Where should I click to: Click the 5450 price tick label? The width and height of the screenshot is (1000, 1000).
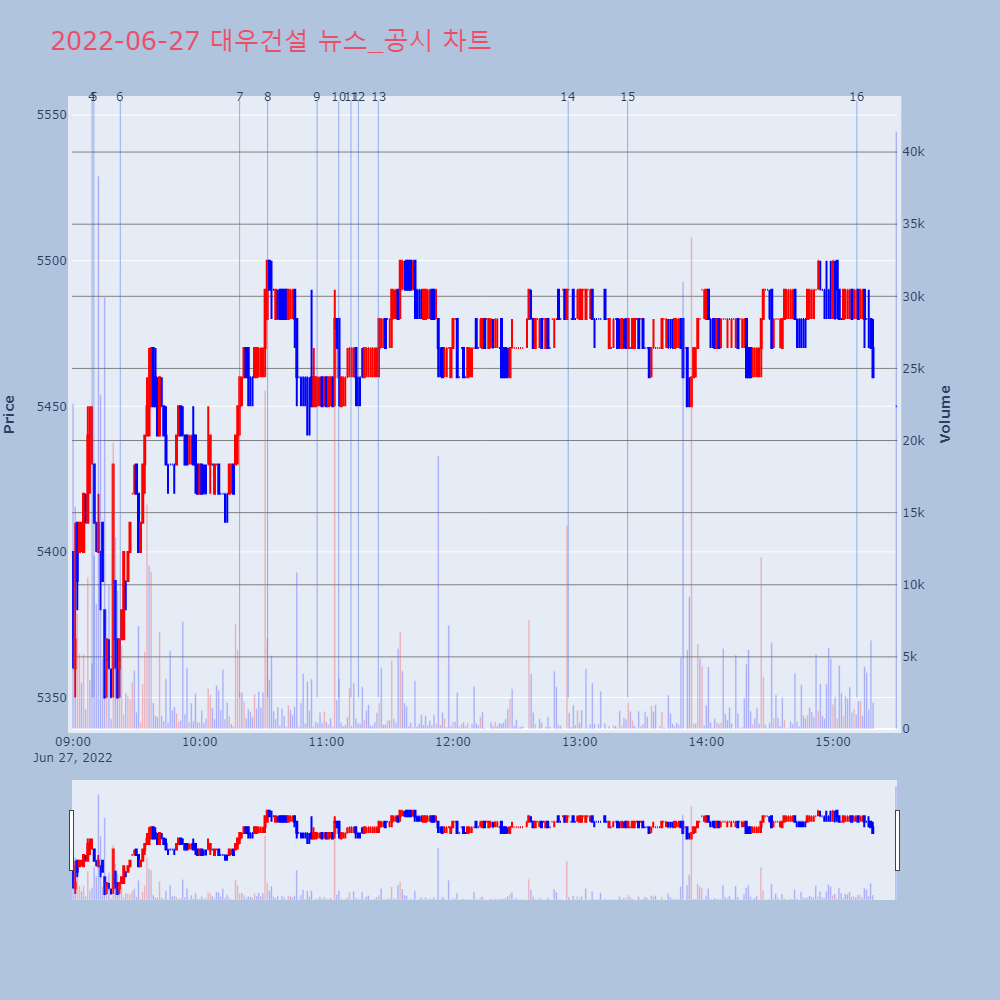pyautogui.click(x=51, y=406)
